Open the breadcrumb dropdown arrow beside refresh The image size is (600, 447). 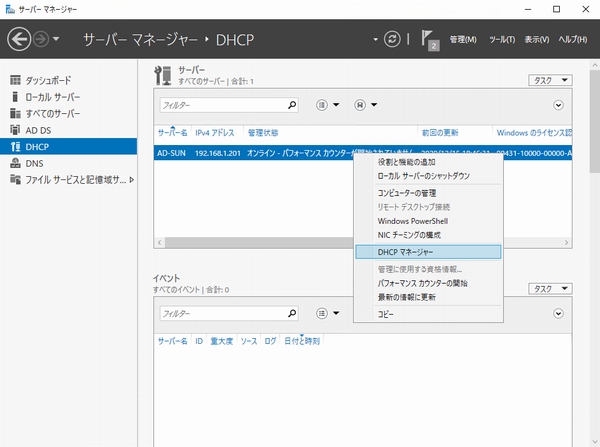(x=375, y=39)
